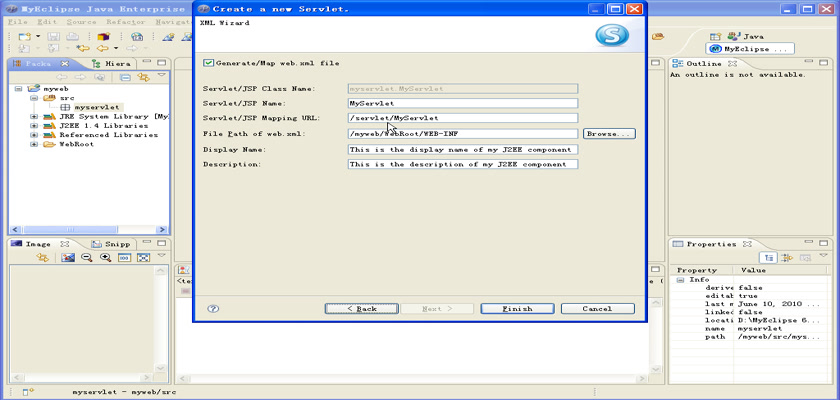The image size is (840, 400).
Task: Click the Display Name text field
Action: 463,149
